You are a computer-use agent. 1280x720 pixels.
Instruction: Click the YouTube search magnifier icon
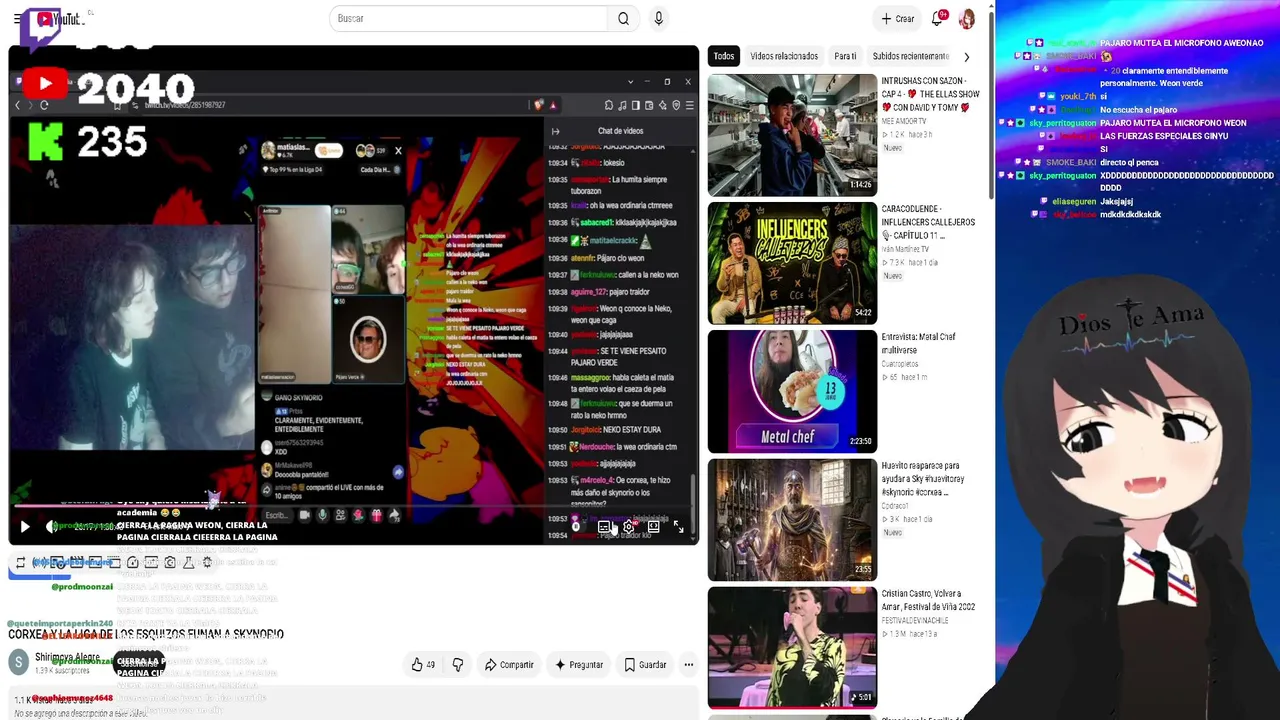(x=623, y=18)
